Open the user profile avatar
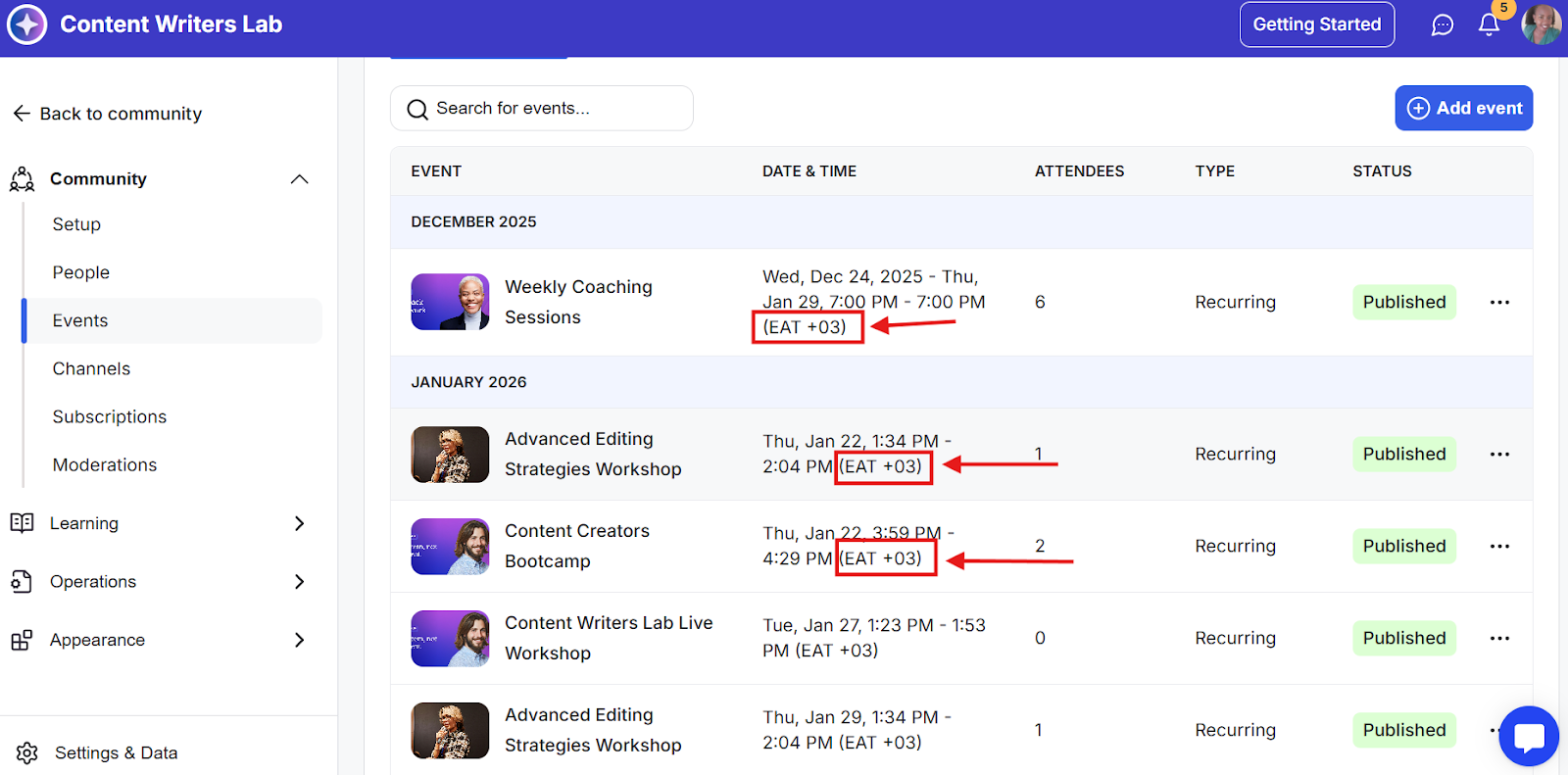The image size is (1568, 775). click(x=1542, y=24)
